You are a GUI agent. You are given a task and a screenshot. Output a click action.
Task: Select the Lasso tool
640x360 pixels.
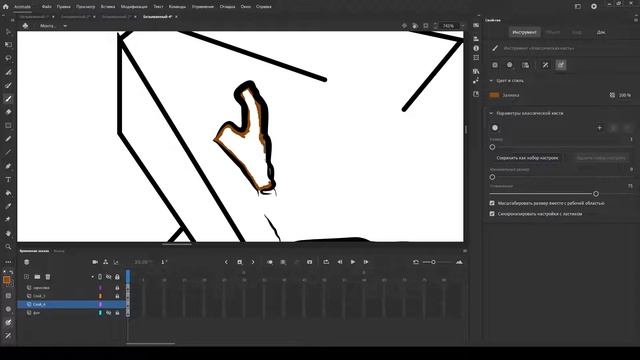tap(8, 58)
